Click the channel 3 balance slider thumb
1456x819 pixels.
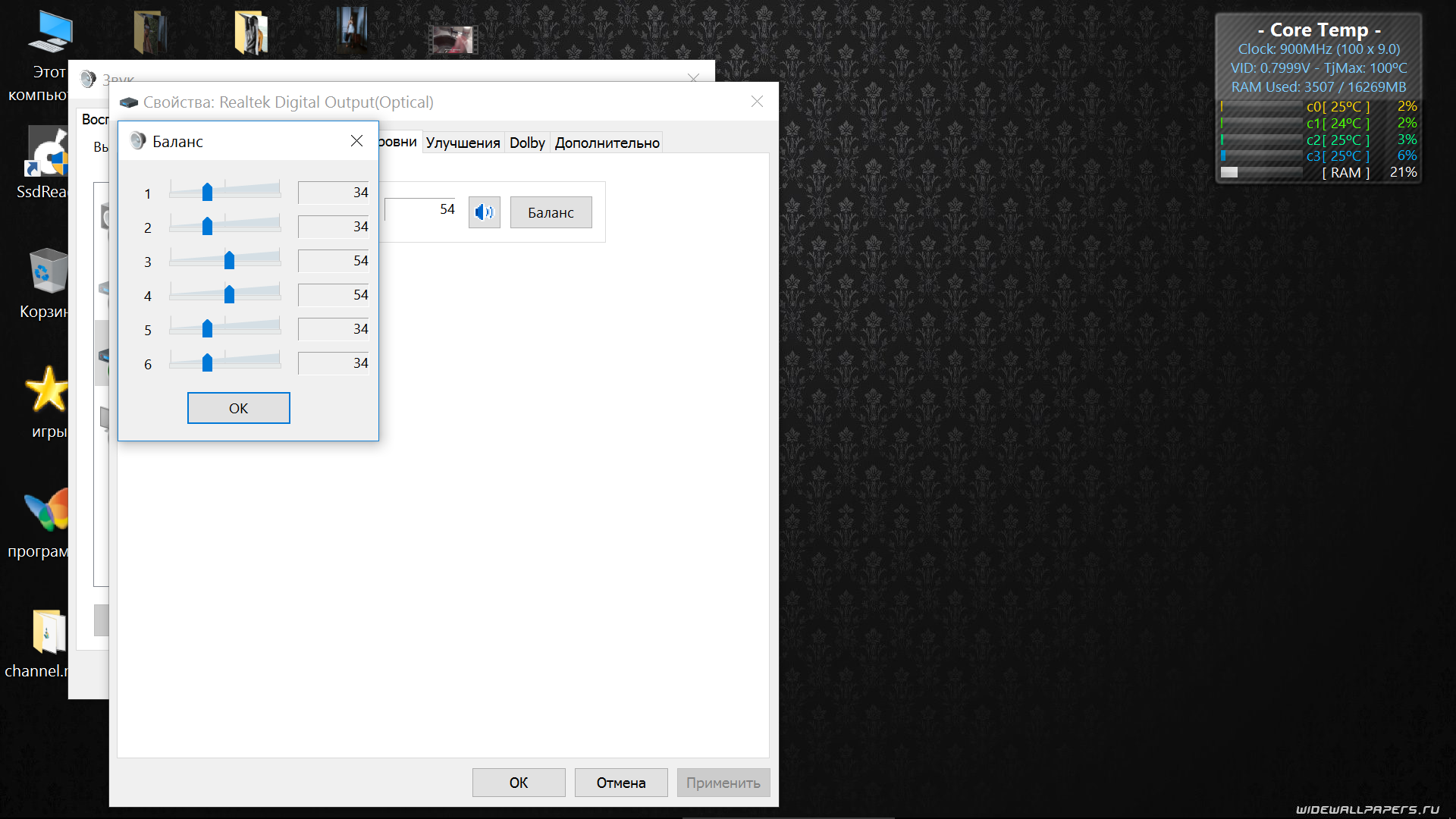pyautogui.click(x=229, y=260)
